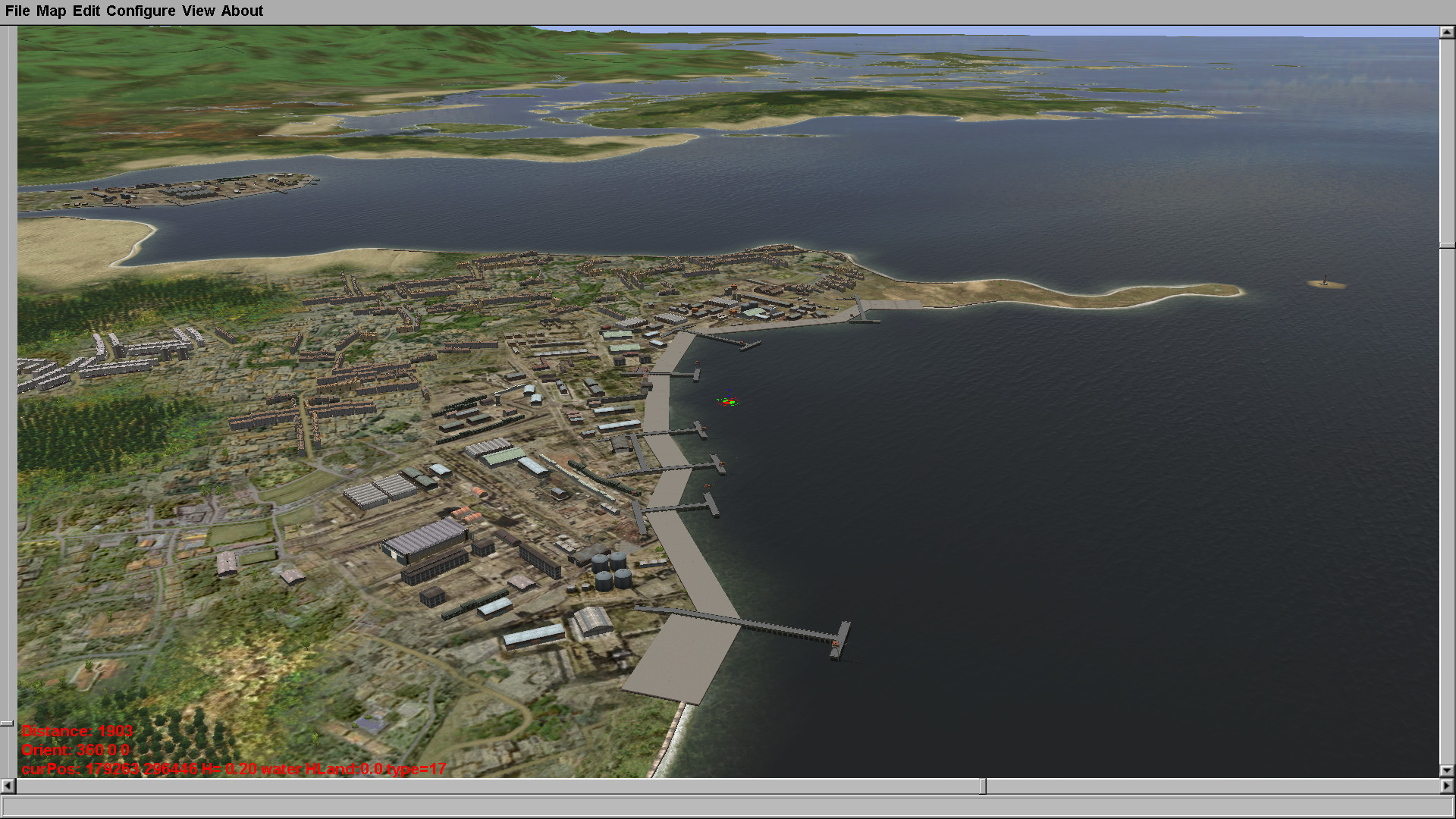Click the cylindrical storage tanks near waterfront

tap(611, 571)
